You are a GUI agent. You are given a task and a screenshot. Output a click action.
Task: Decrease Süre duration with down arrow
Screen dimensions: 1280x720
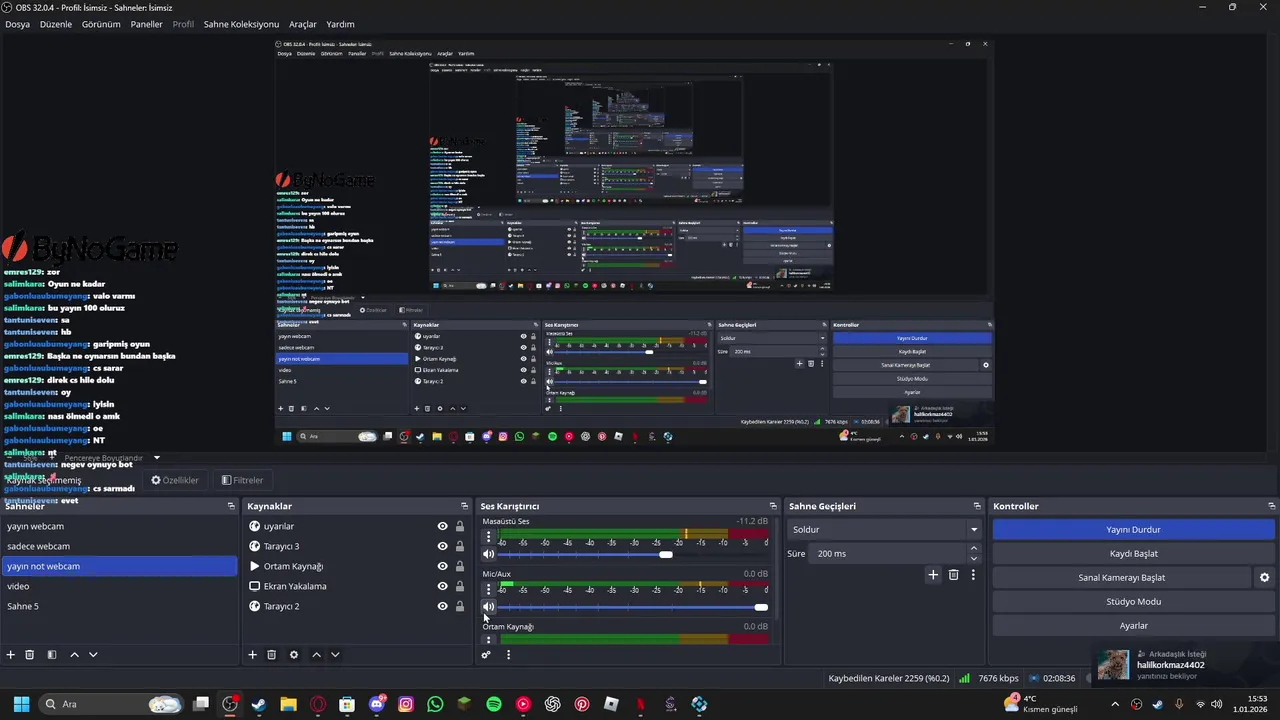974,558
